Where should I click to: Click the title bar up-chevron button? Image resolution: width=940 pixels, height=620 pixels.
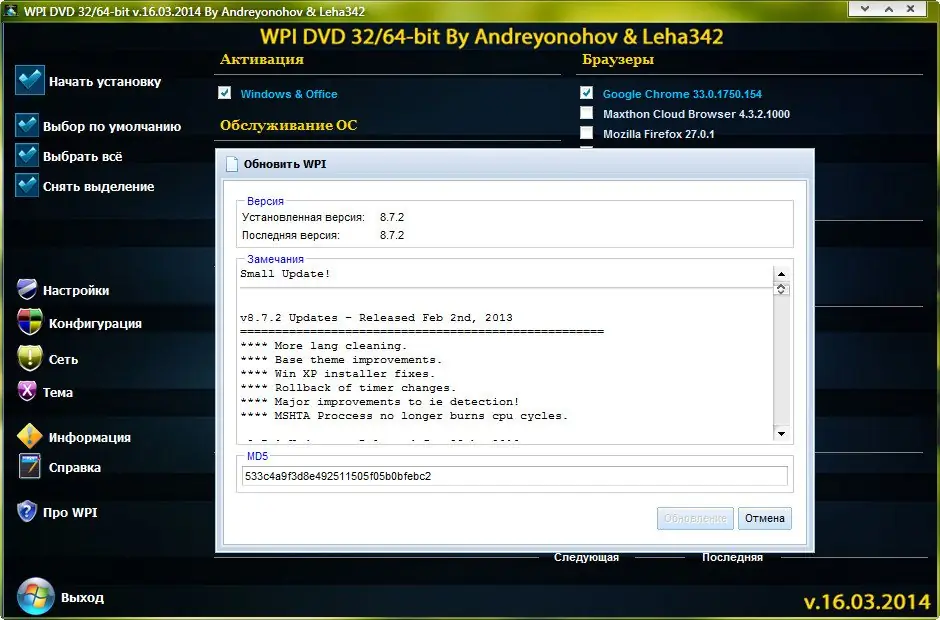888,8
